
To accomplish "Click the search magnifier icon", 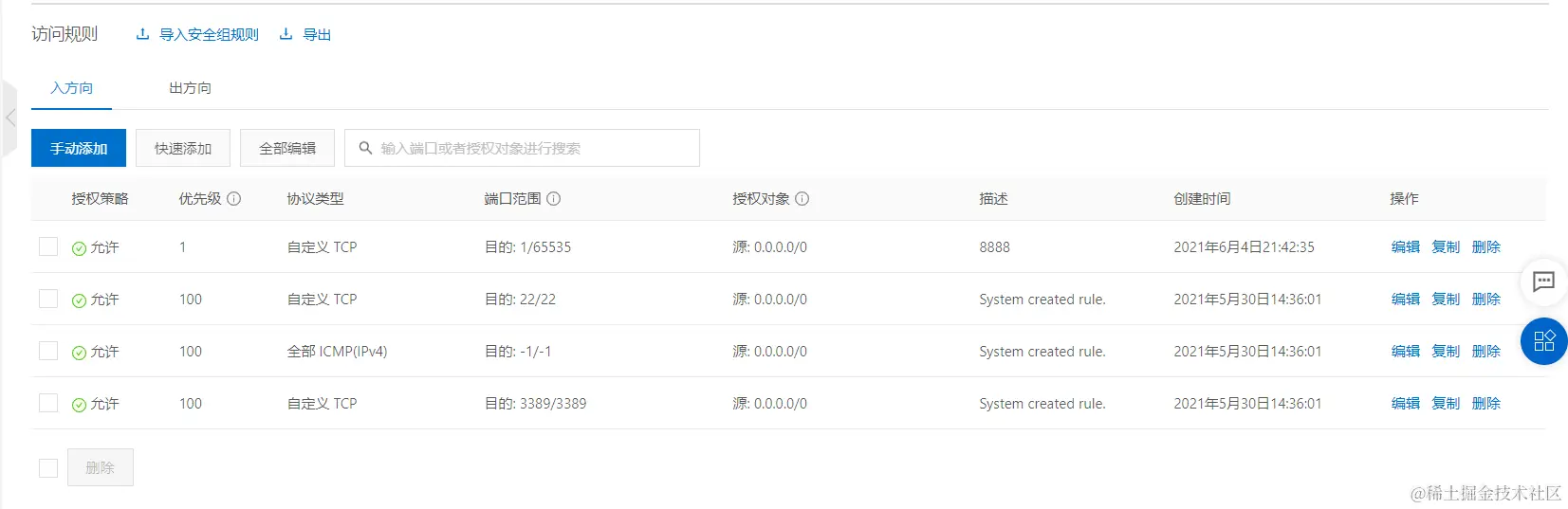I will coord(365,148).
